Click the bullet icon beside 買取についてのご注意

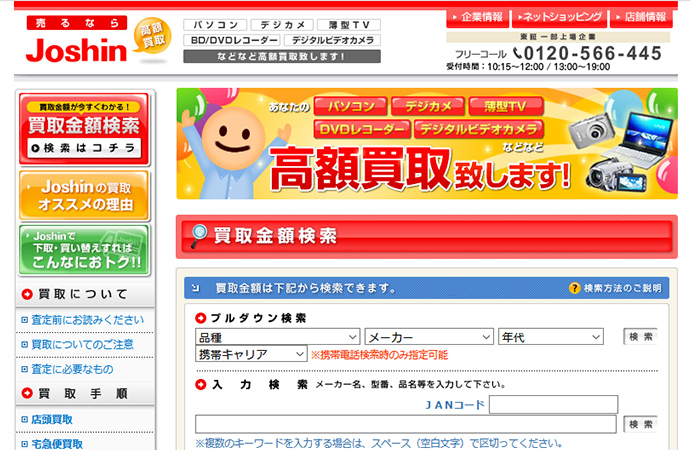[x=25, y=344]
